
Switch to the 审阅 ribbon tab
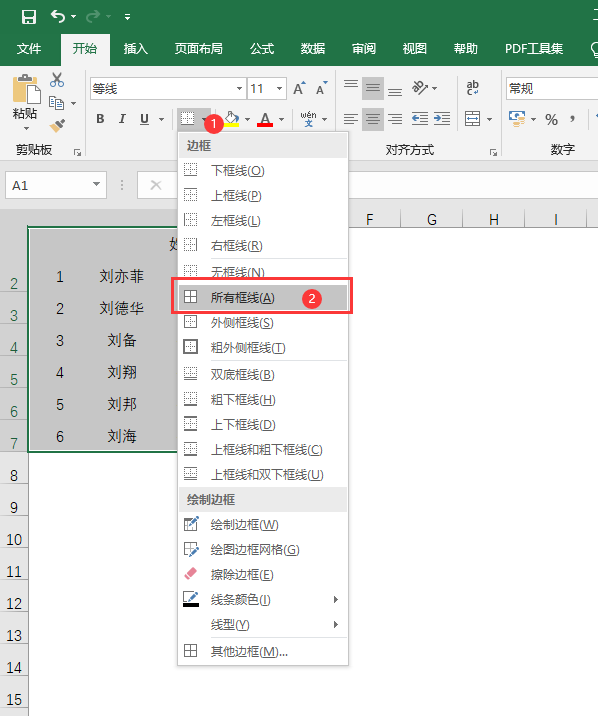[364, 48]
